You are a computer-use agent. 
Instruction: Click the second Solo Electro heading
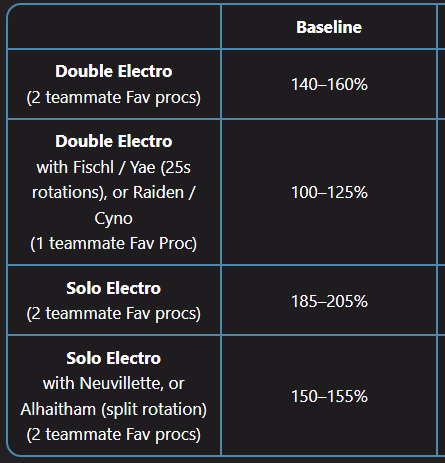(x=114, y=358)
